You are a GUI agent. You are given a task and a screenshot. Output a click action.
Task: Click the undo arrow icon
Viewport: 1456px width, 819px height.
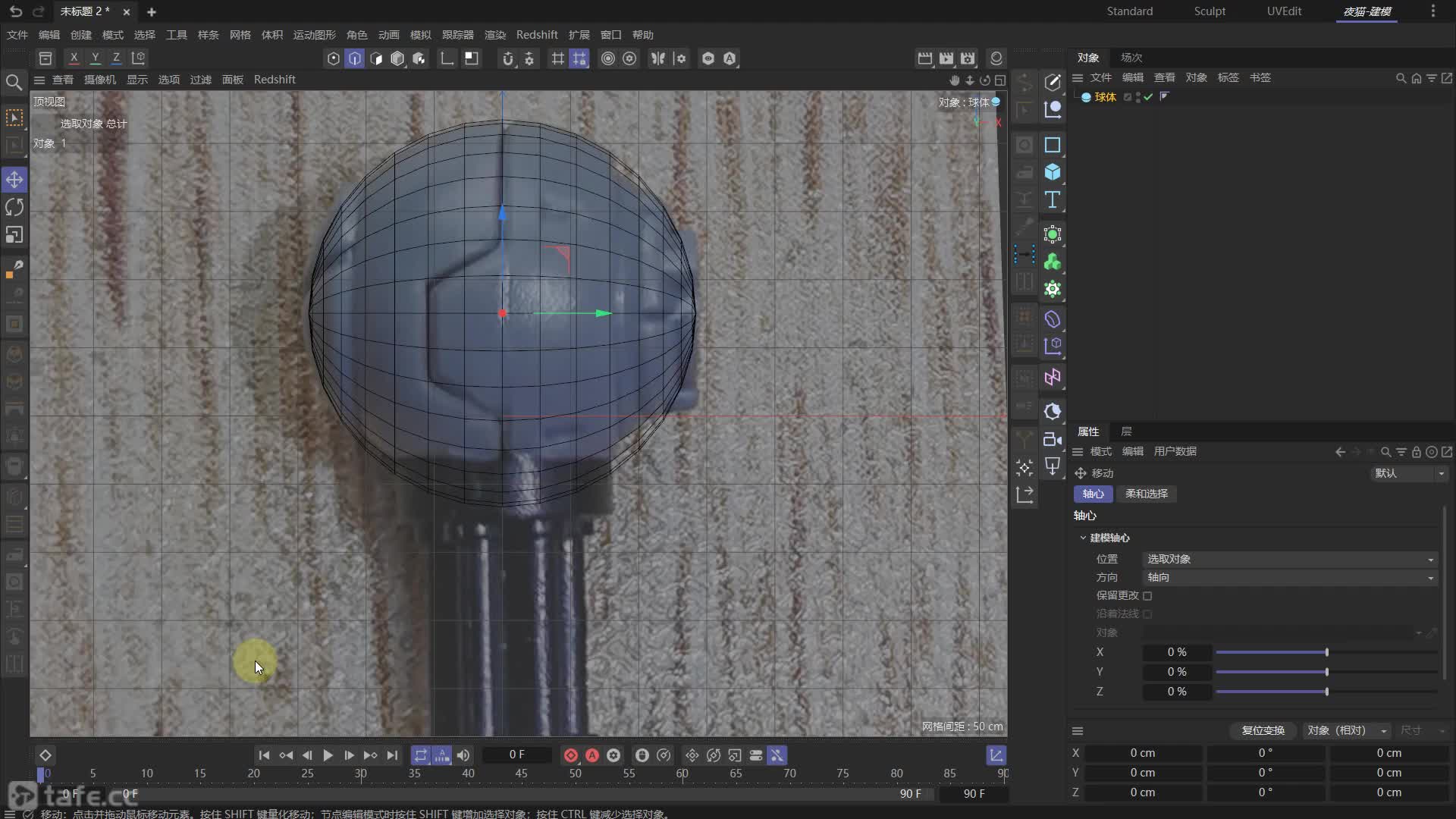tap(16, 11)
